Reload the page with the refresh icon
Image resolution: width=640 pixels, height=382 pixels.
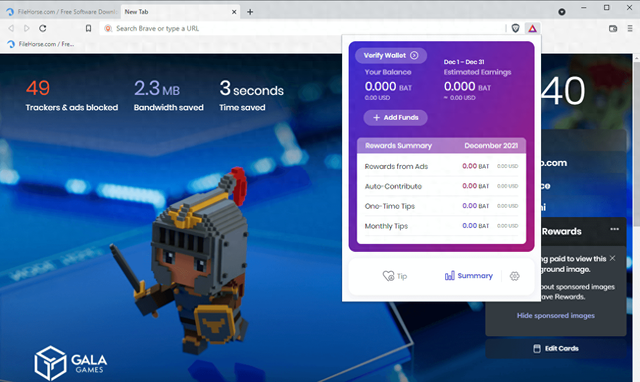[x=42, y=28]
